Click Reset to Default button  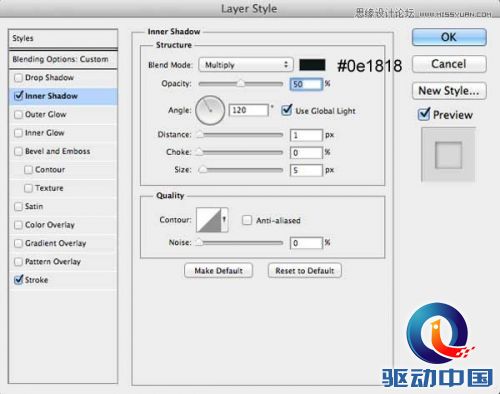pos(305,270)
